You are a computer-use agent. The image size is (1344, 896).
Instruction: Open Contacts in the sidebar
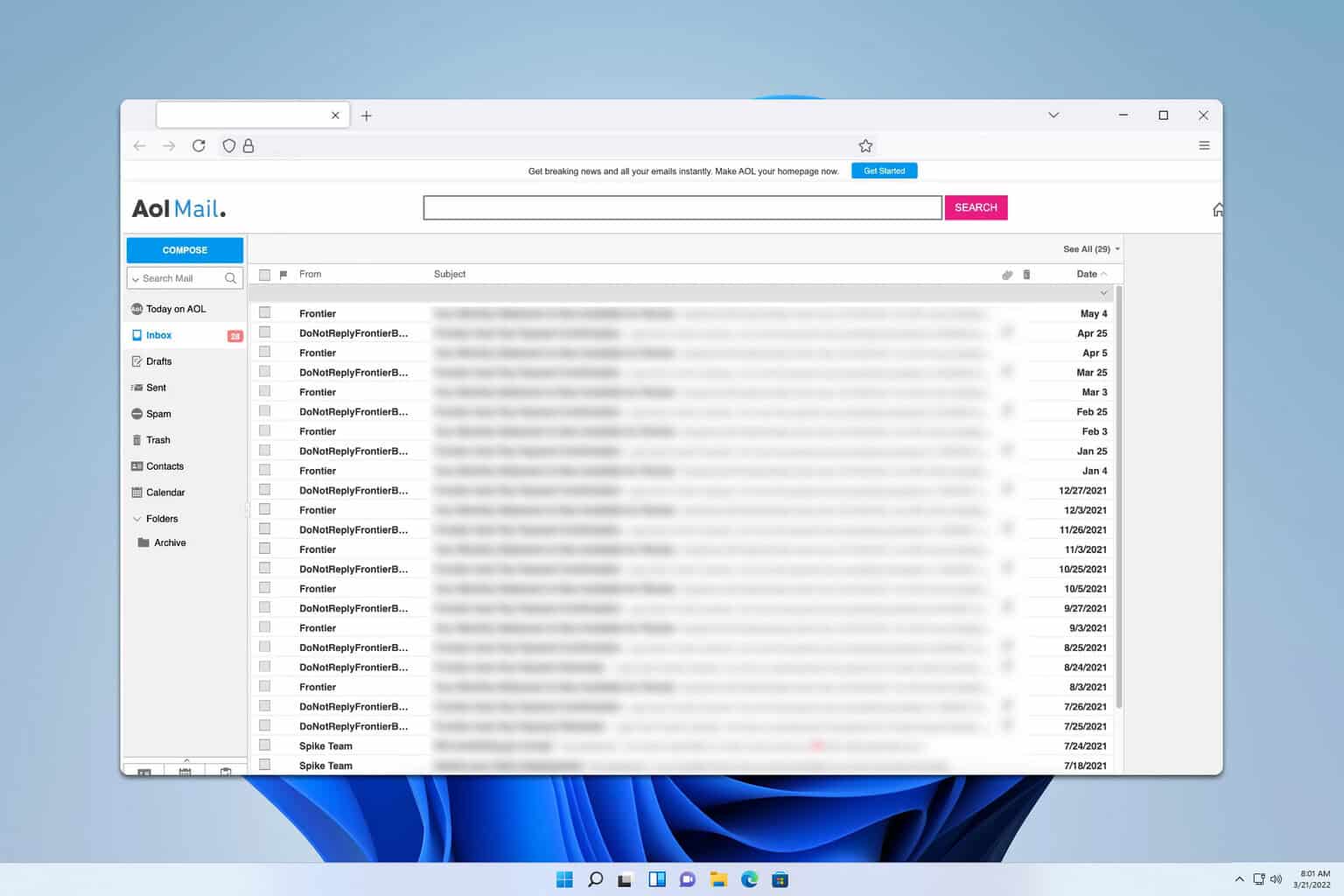[x=164, y=466]
